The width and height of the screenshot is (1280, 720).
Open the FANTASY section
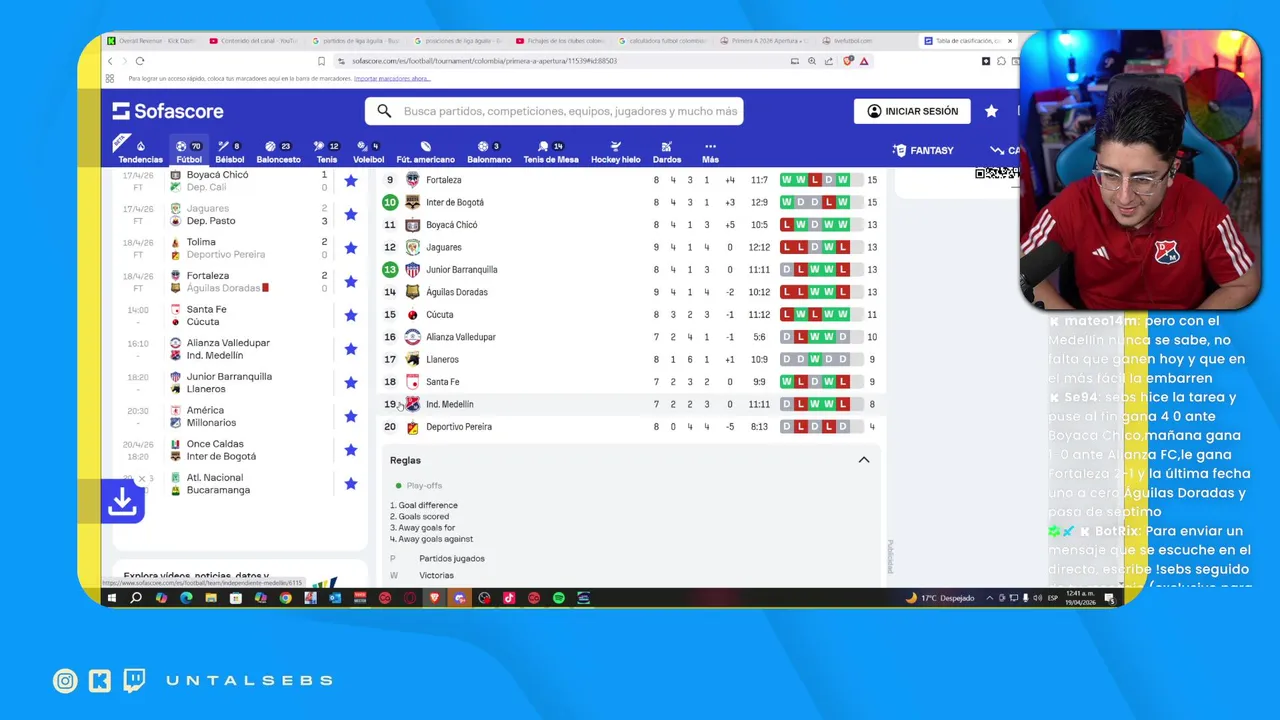(923, 150)
